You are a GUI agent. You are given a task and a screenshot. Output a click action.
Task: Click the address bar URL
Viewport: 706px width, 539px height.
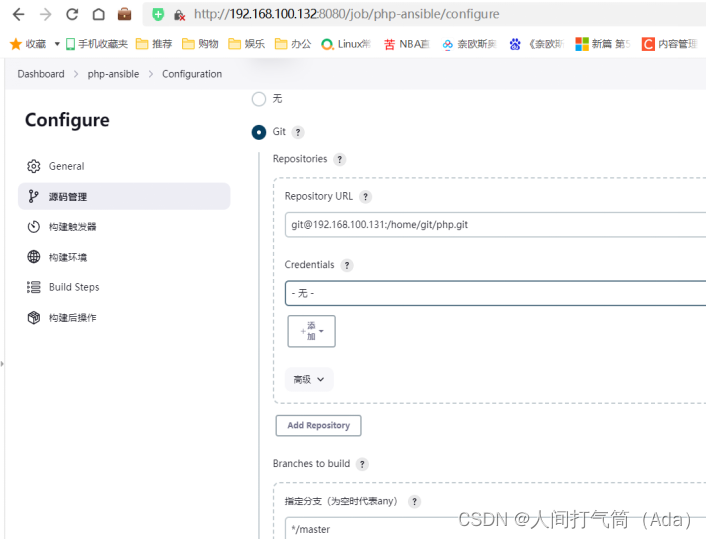pos(347,14)
